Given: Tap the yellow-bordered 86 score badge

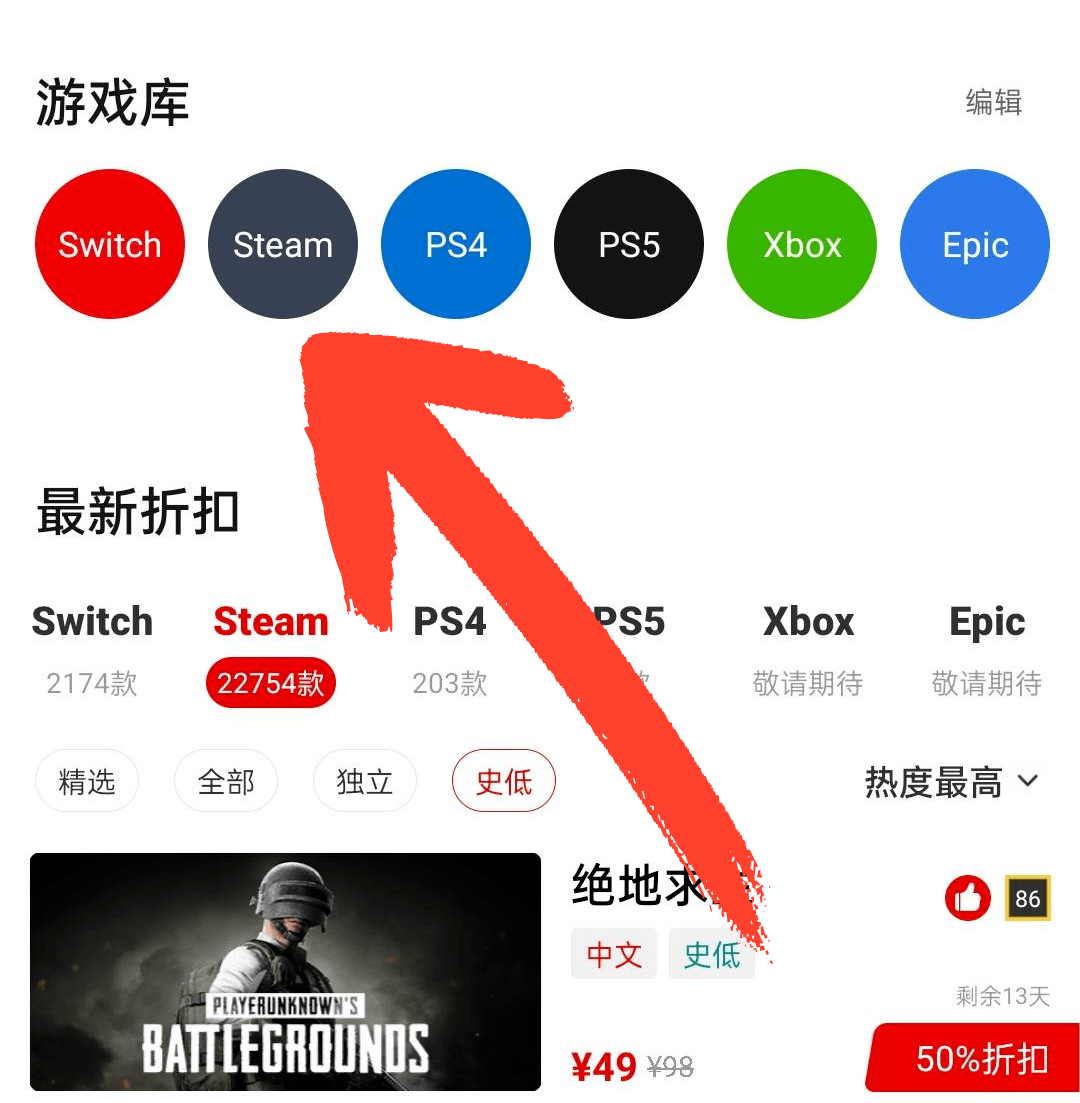Looking at the screenshot, I should (1027, 898).
